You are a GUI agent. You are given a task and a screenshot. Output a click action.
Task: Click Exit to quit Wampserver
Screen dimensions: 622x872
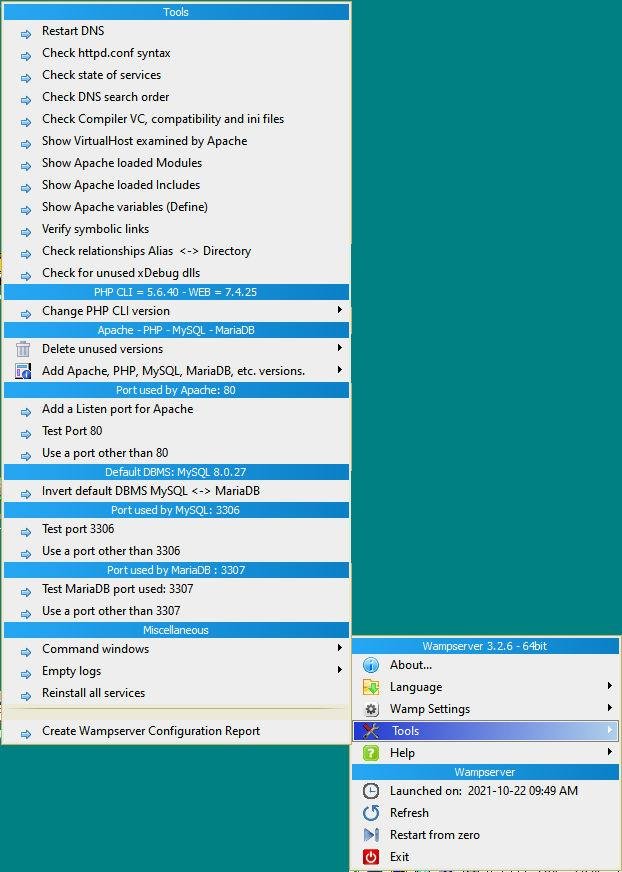[x=485, y=857]
